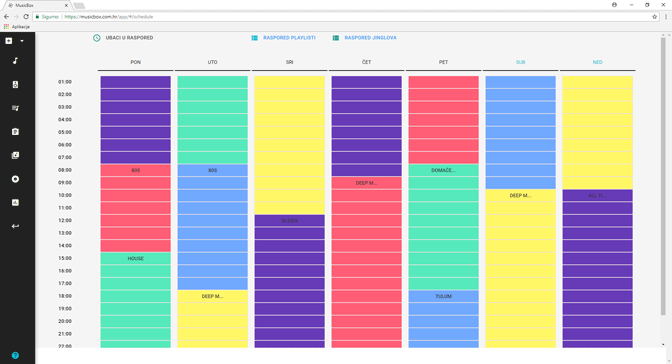
Task: Click the page vertical scrollbar
Action: point(663,177)
